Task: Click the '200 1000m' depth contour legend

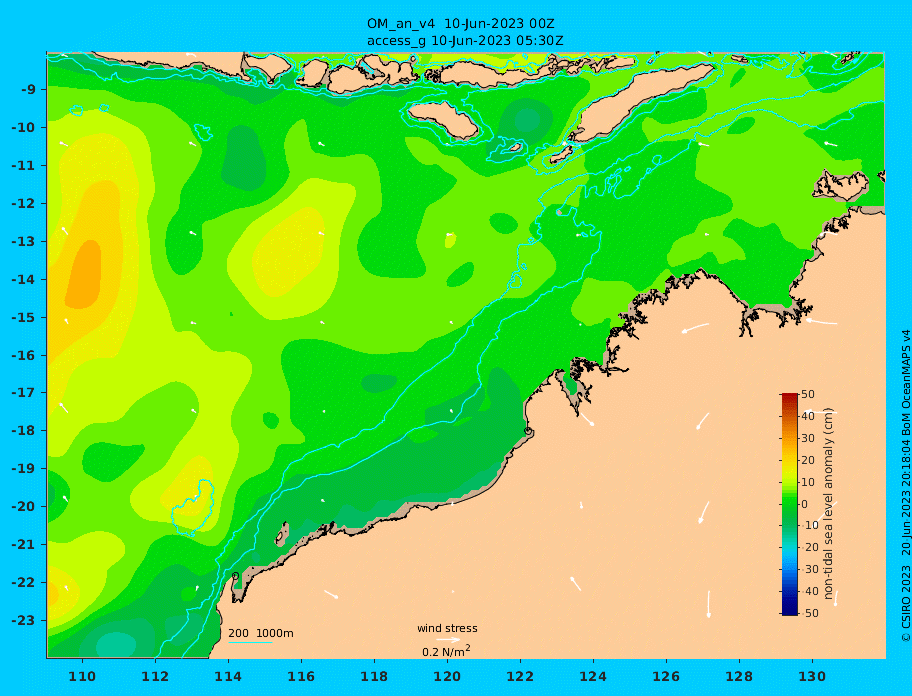Action: pyautogui.click(x=261, y=633)
